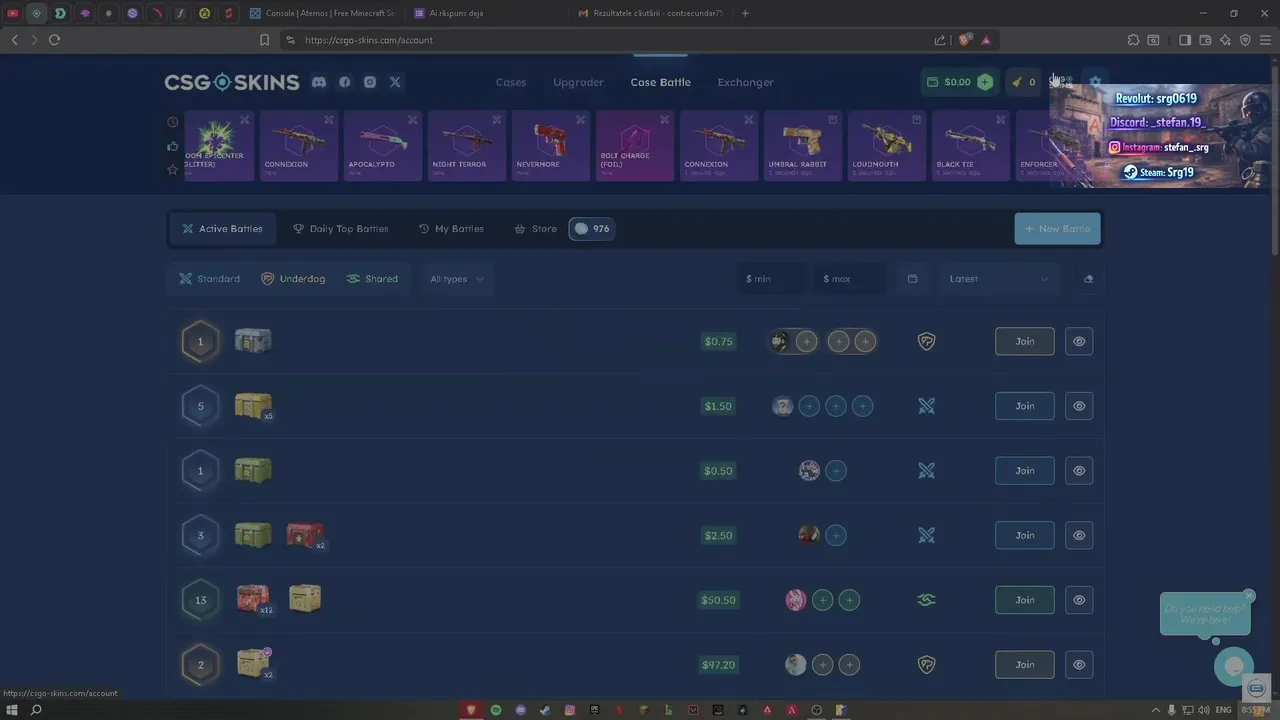1280x720 pixels.
Task: Open Brave Shields icon in address bar
Action: [965, 40]
